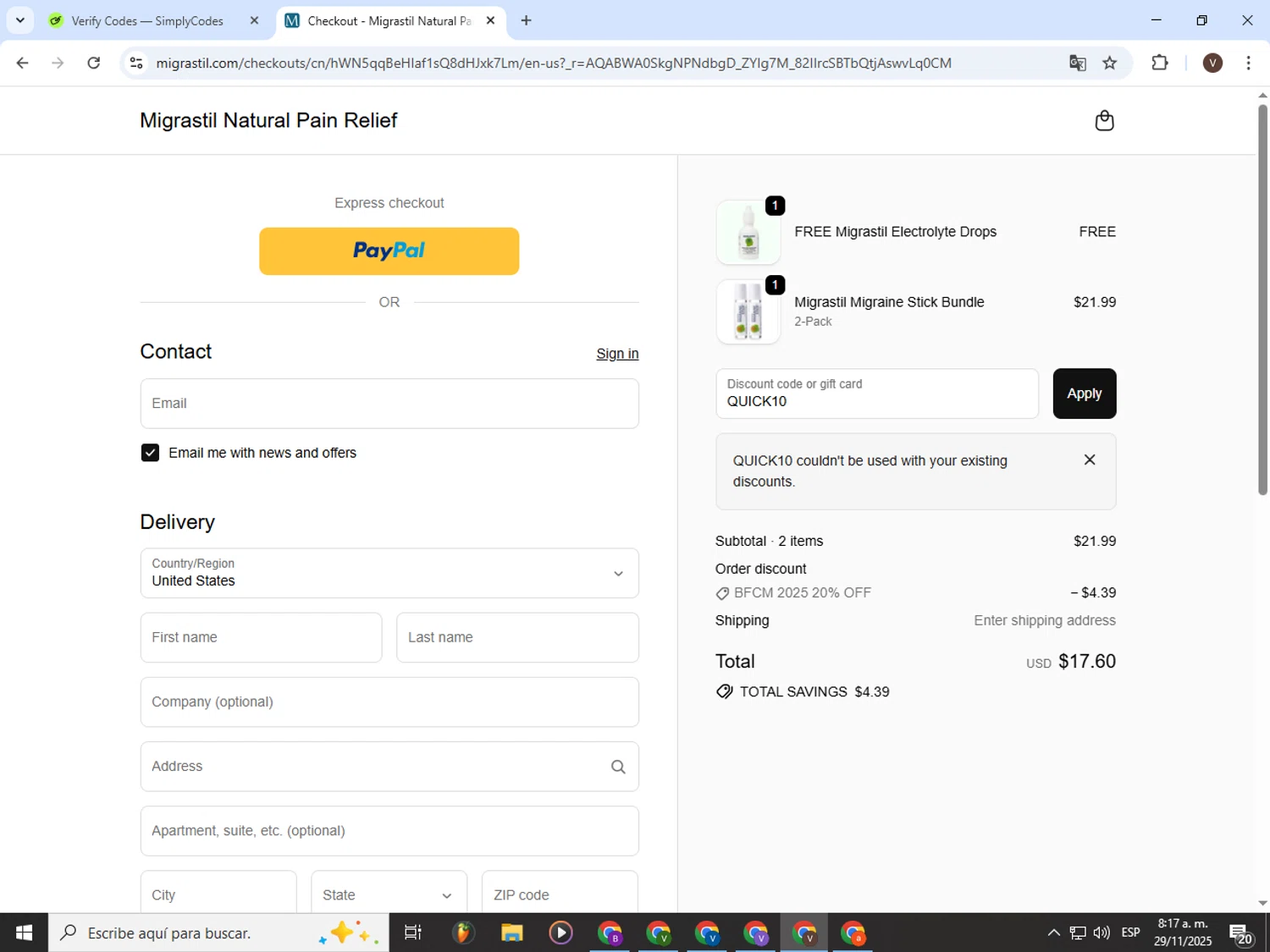
Task: Open the media player taskbar icon
Action: pyautogui.click(x=560, y=933)
